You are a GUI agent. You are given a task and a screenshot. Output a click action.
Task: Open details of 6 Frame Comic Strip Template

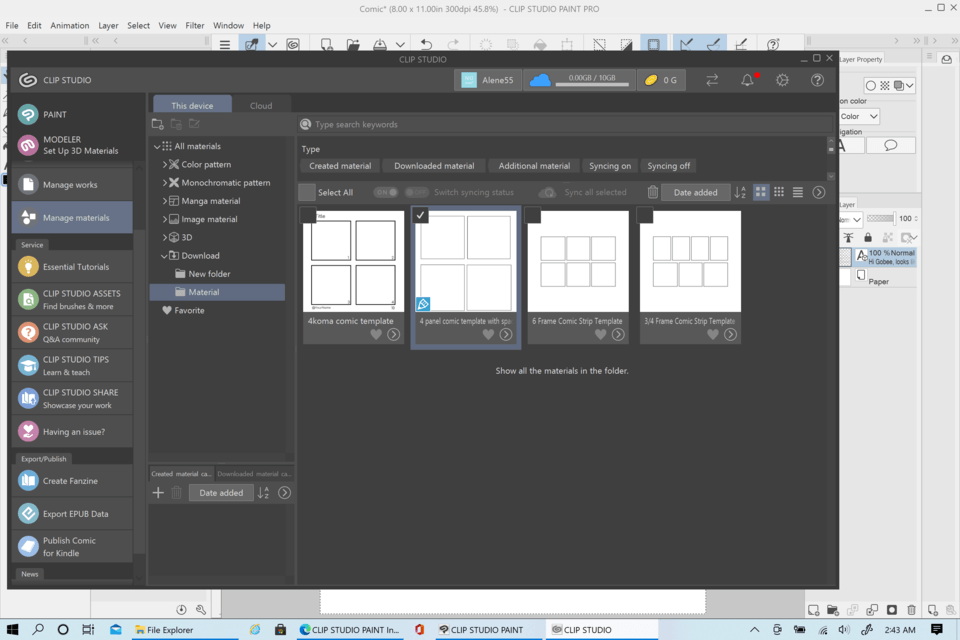(618, 334)
